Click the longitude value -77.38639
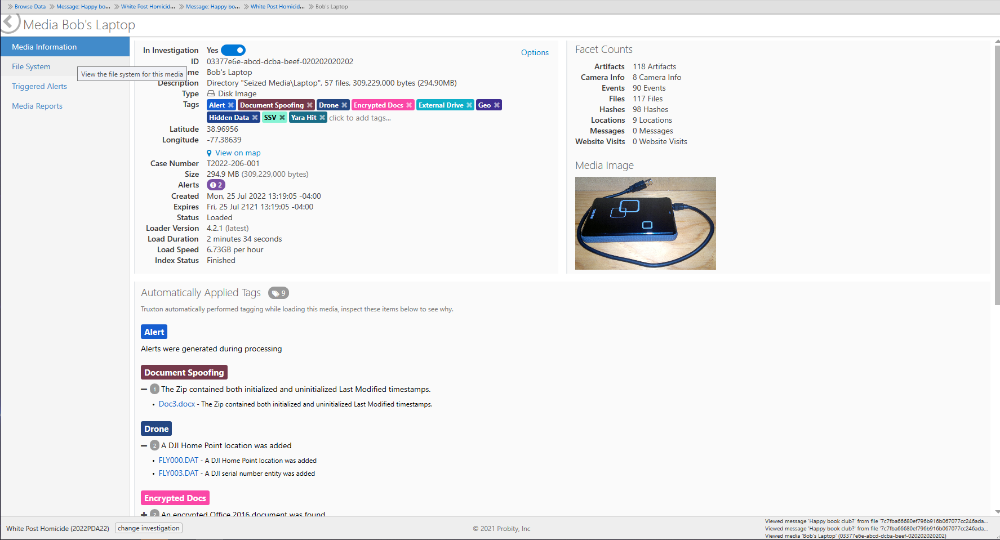Viewport: 1000px width, 540px height. pos(224,140)
